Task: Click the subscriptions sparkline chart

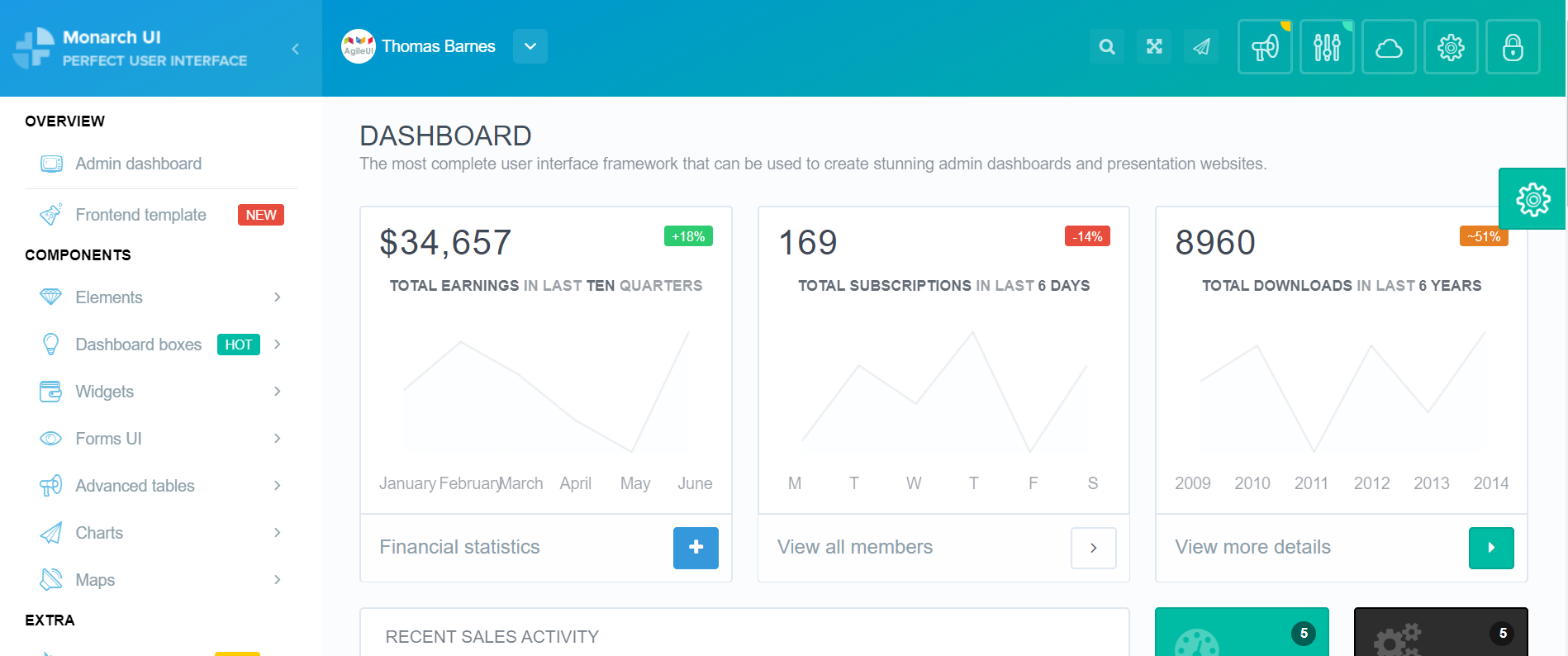Action: point(943,392)
